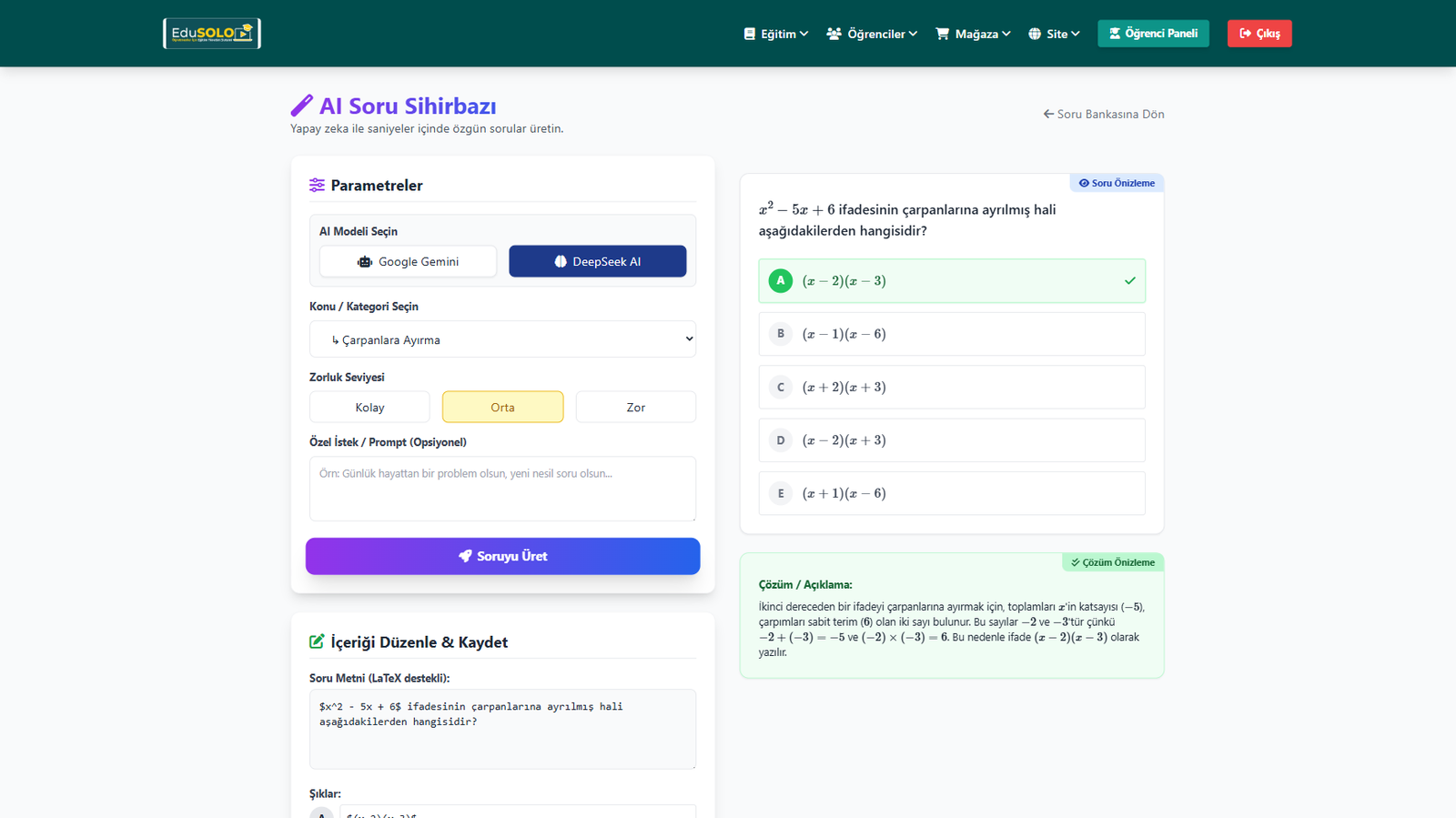This screenshot has width=1456, height=818.
Task: Click the eye icon in Soru Önizleme badge
Action: 1084,183
